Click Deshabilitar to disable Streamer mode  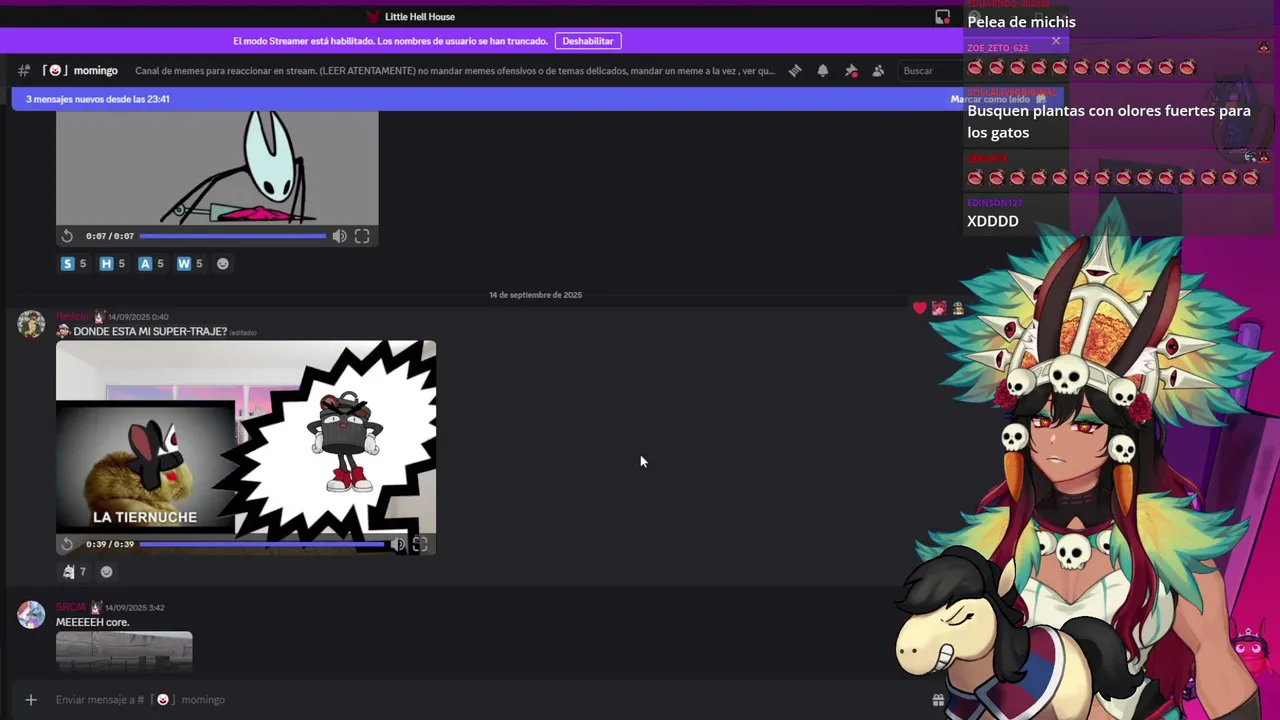(588, 41)
